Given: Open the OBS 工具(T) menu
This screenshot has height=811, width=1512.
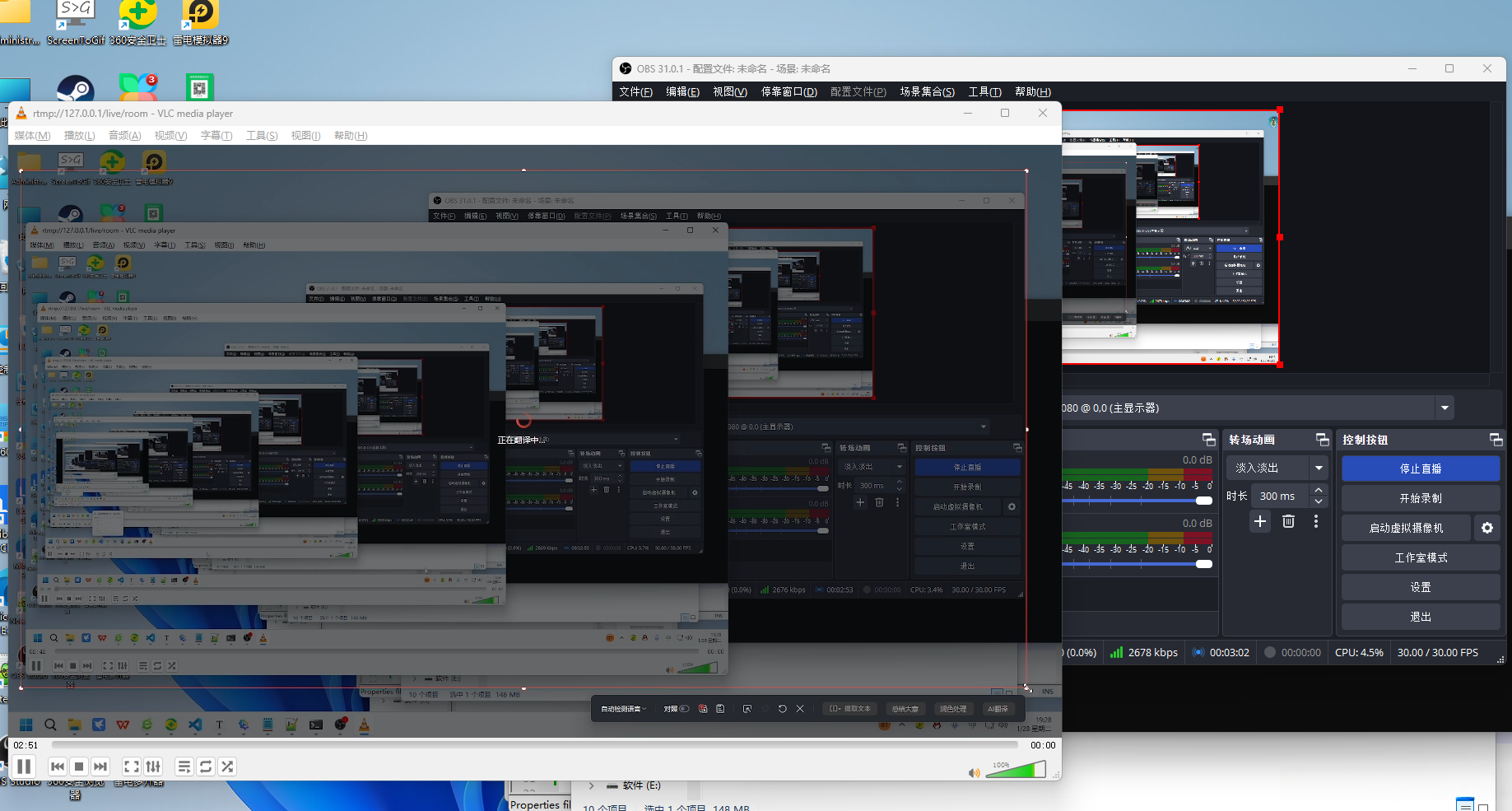Looking at the screenshot, I should coord(984,92).
